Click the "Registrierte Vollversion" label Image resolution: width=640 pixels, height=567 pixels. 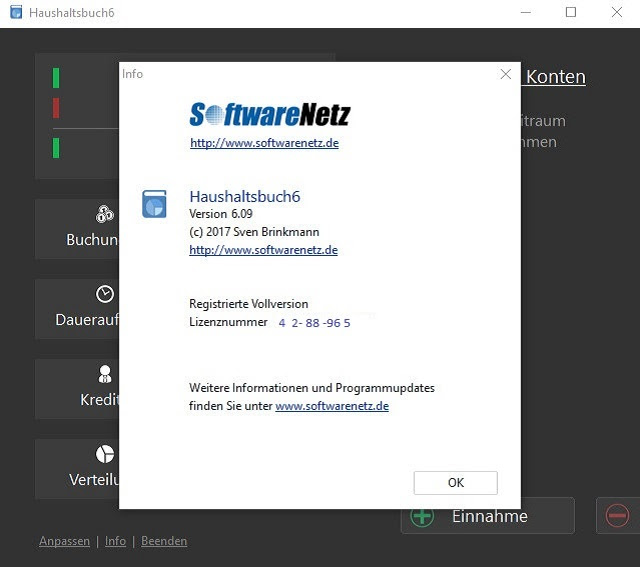(249, 304)
